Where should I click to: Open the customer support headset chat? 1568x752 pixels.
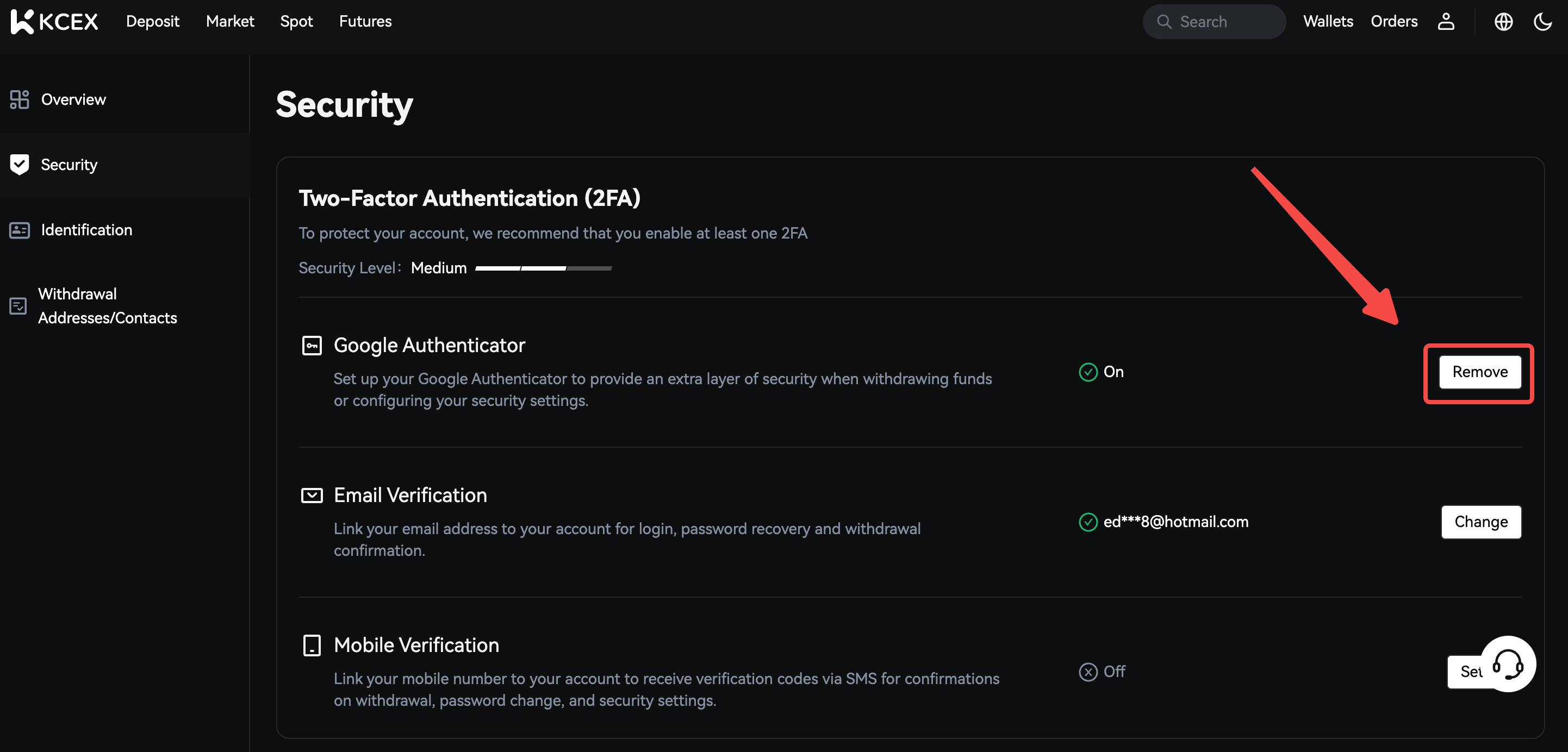pos(1508,664)
